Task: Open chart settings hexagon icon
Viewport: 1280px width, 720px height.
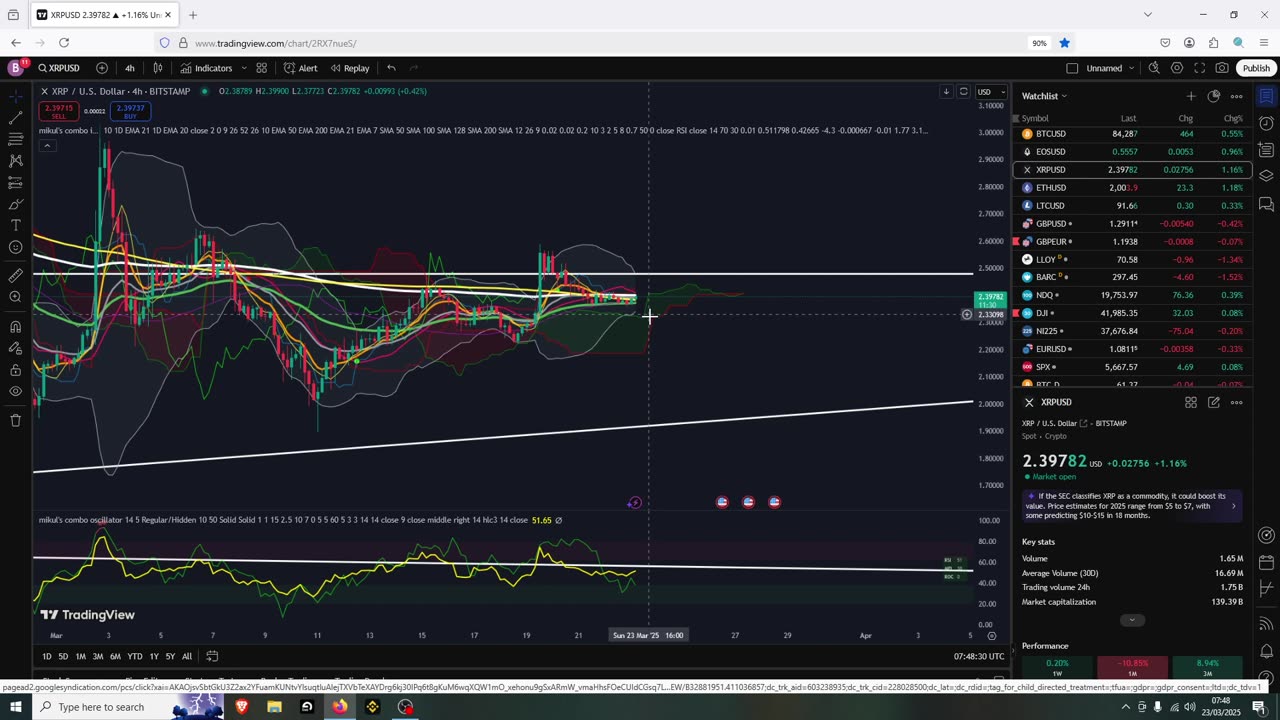Action: tap(1177, 68)
